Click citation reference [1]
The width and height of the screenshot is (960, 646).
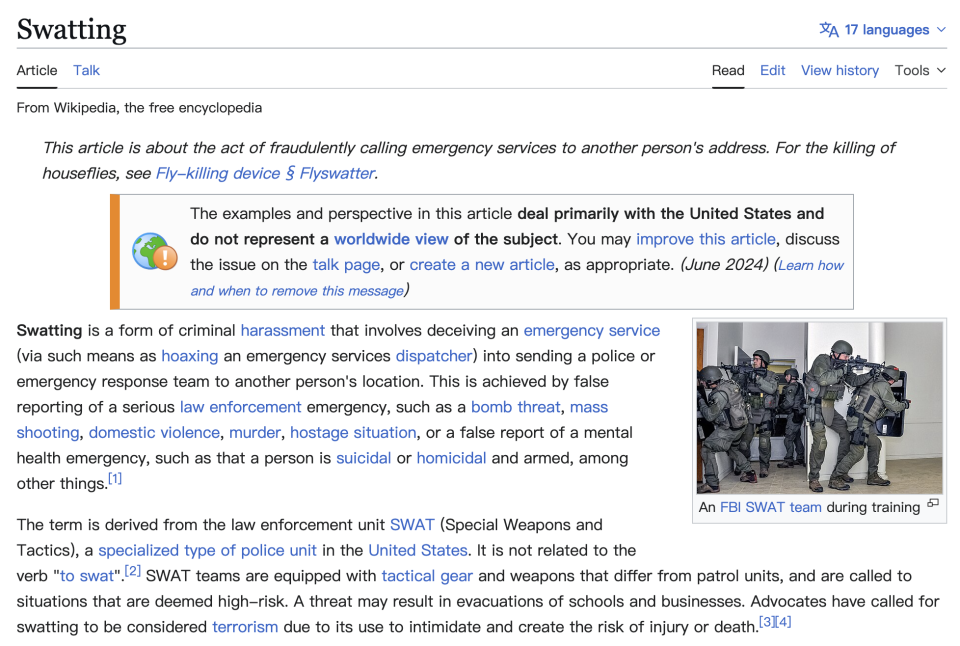pos(115,478)
